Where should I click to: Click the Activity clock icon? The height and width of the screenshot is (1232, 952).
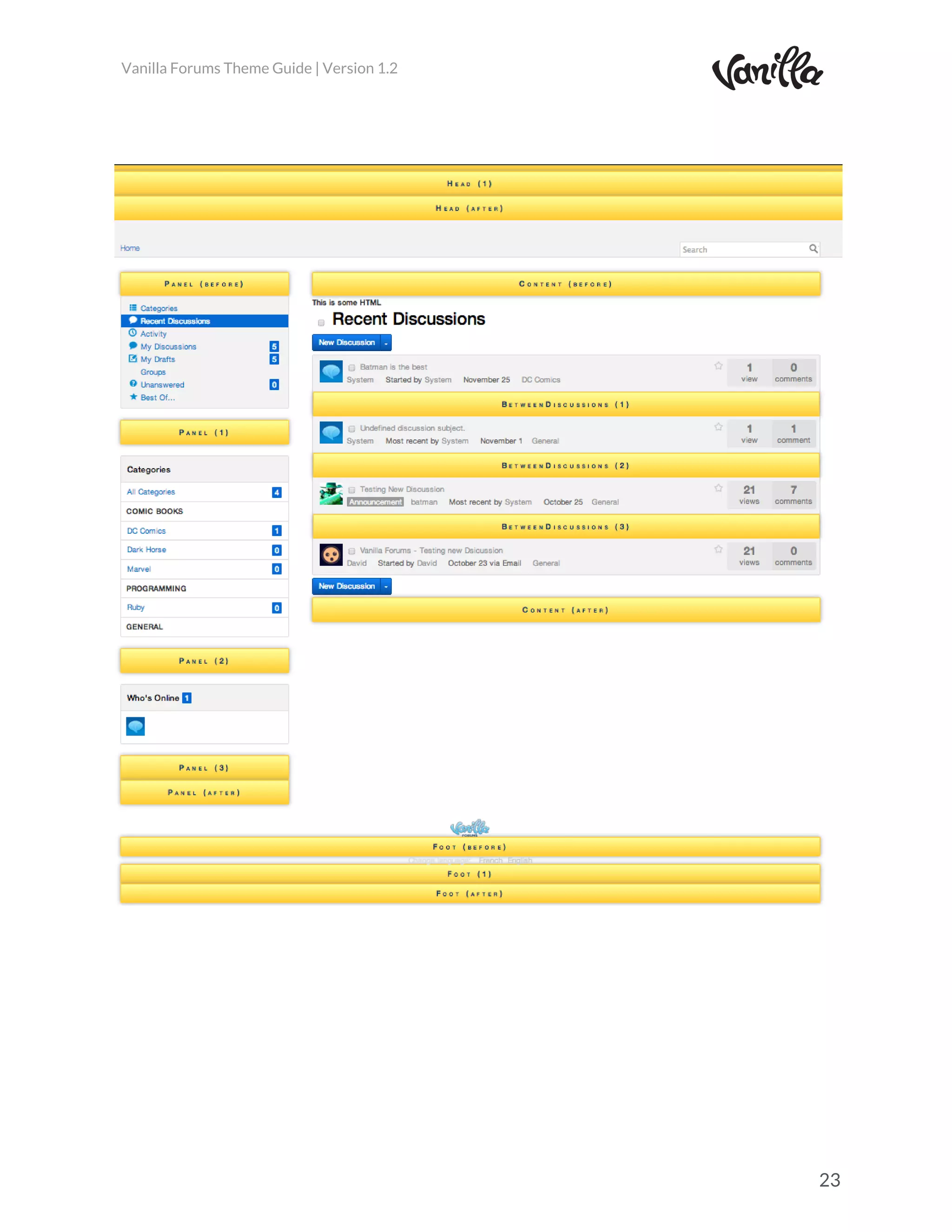click(133, 333)
